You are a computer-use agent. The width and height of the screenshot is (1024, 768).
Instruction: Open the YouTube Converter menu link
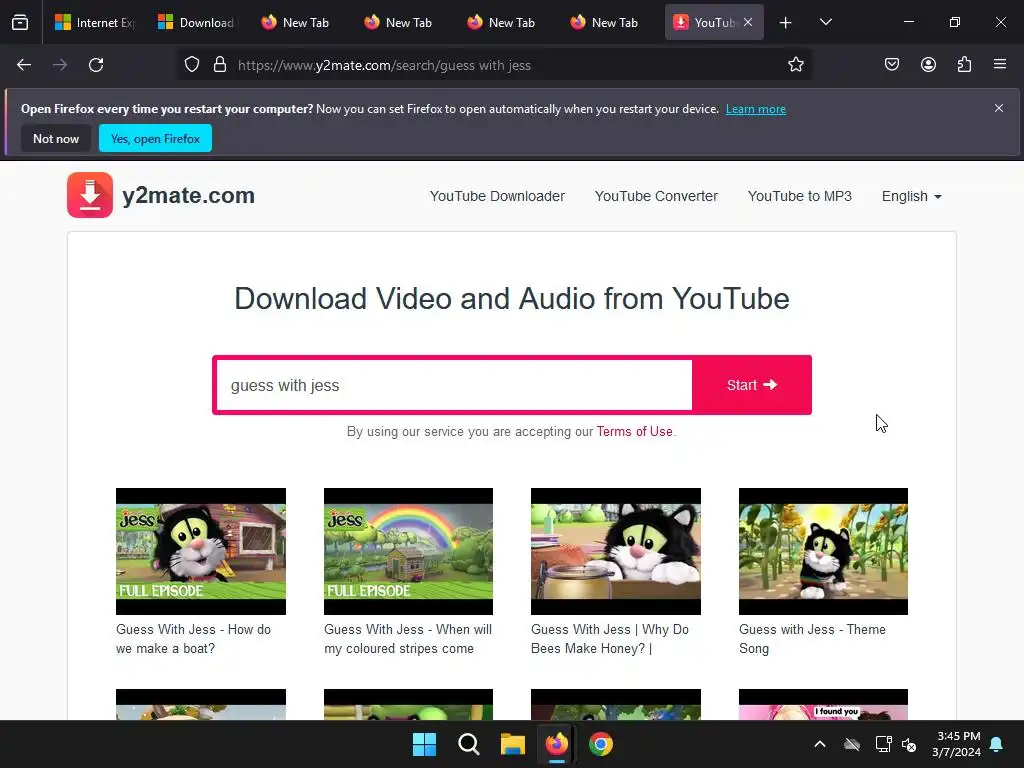pyautogui.click(x=656, y=196)
